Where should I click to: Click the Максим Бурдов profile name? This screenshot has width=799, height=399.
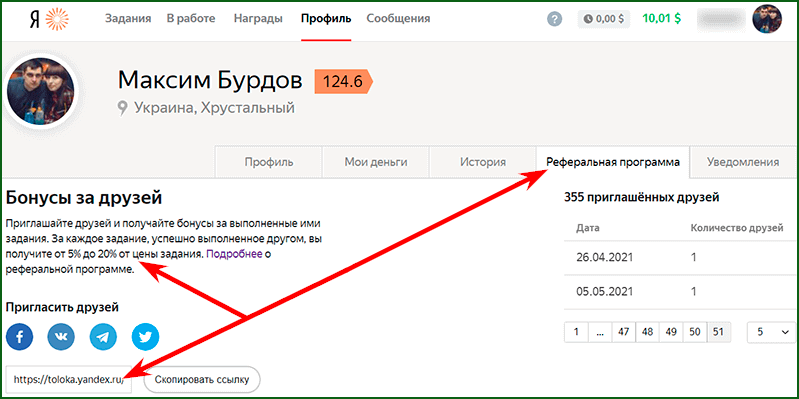(210, 81)
